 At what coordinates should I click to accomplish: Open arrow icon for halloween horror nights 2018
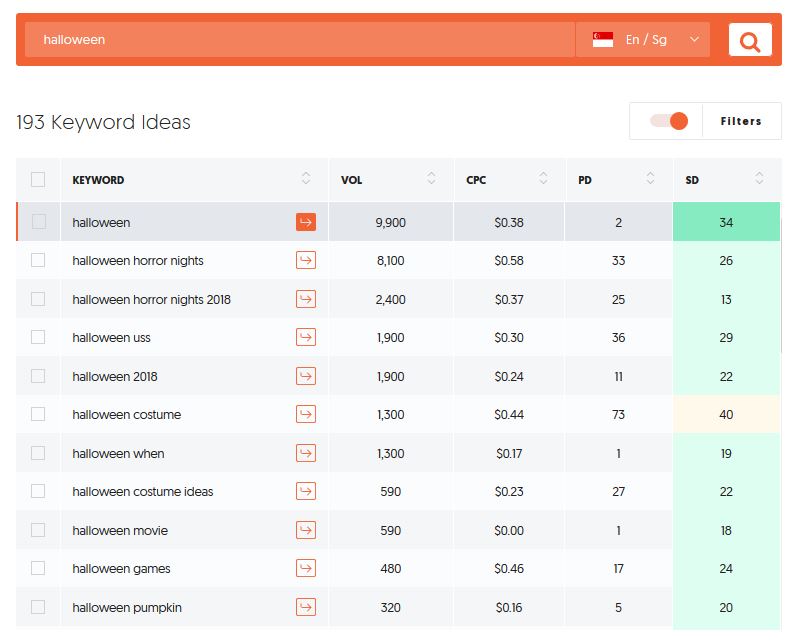coord(306,299)
